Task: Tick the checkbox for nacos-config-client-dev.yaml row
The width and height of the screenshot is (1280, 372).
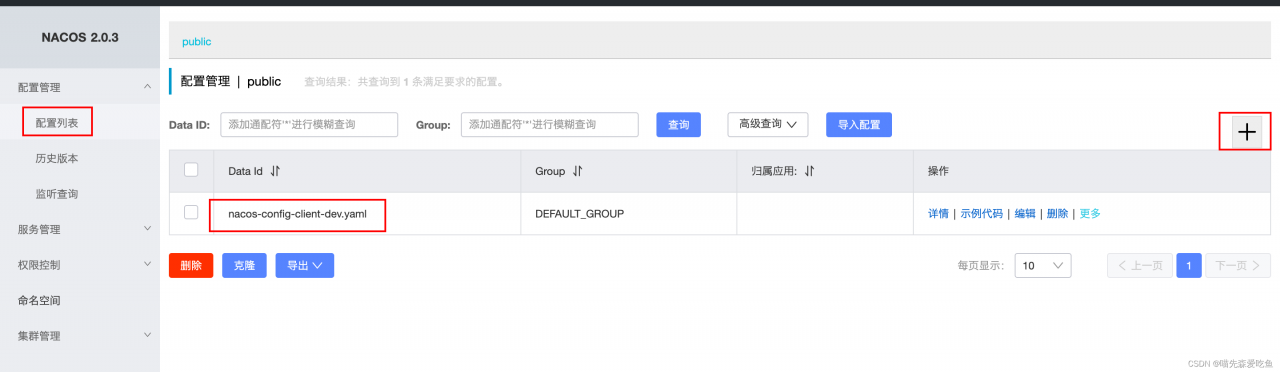Action: tap(191, 212)
